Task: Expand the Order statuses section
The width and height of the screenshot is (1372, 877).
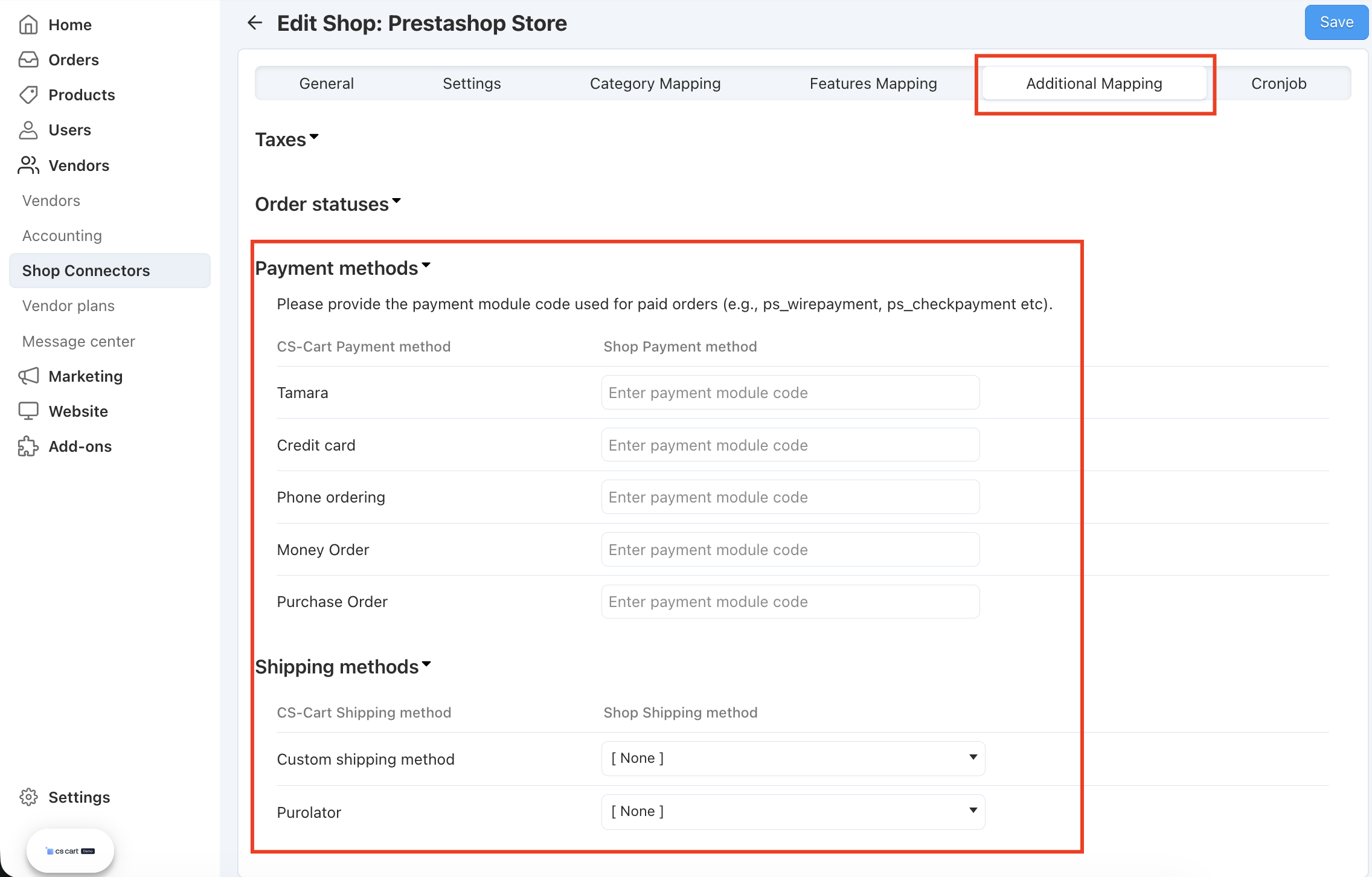Action: pos(328,204)
